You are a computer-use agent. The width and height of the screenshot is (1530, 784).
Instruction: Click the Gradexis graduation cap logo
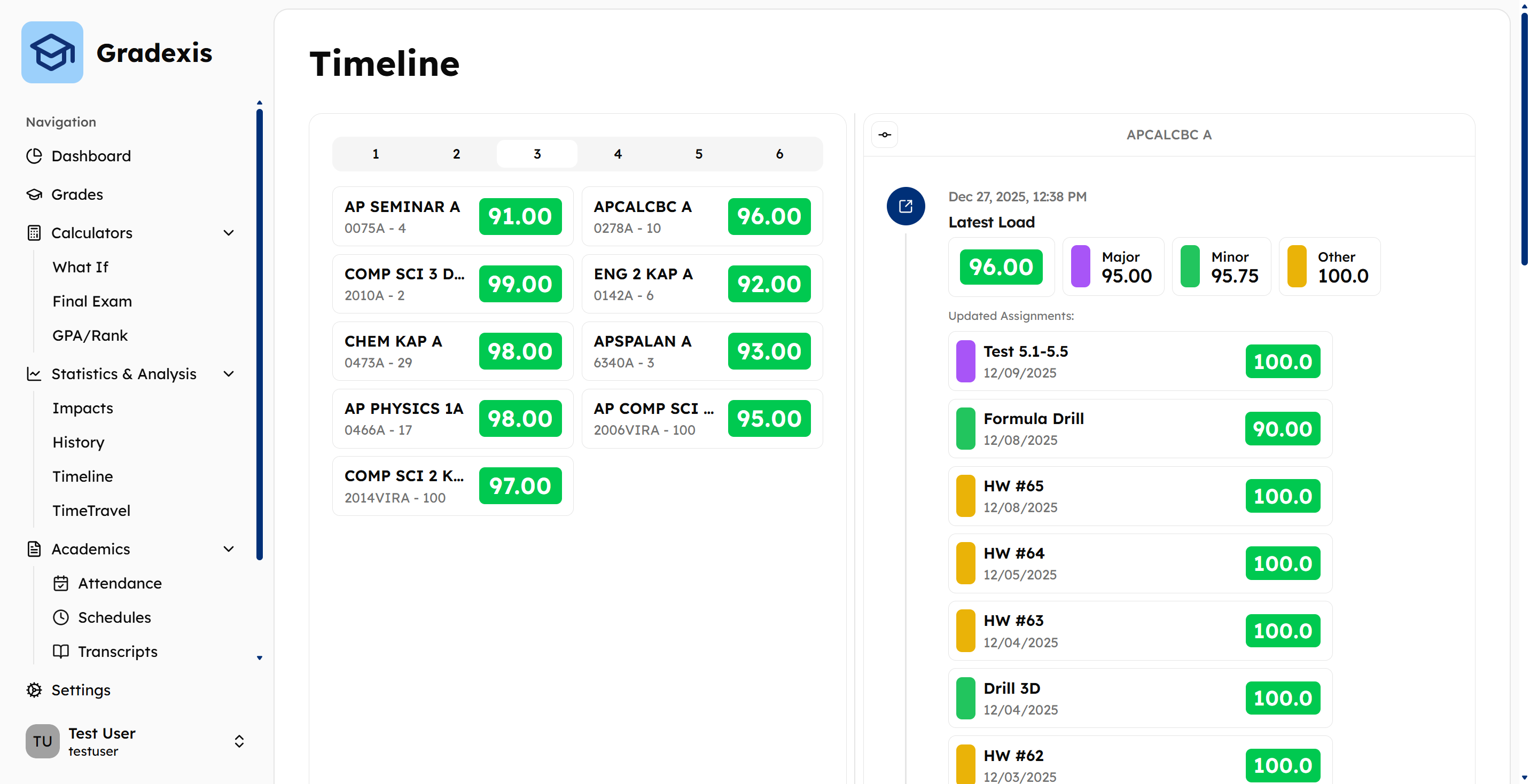tap(52, 52)
